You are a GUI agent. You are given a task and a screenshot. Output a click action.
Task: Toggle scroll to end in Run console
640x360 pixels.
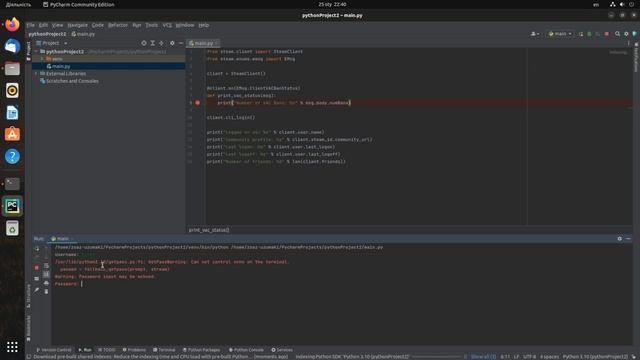[x=46, y=274]
